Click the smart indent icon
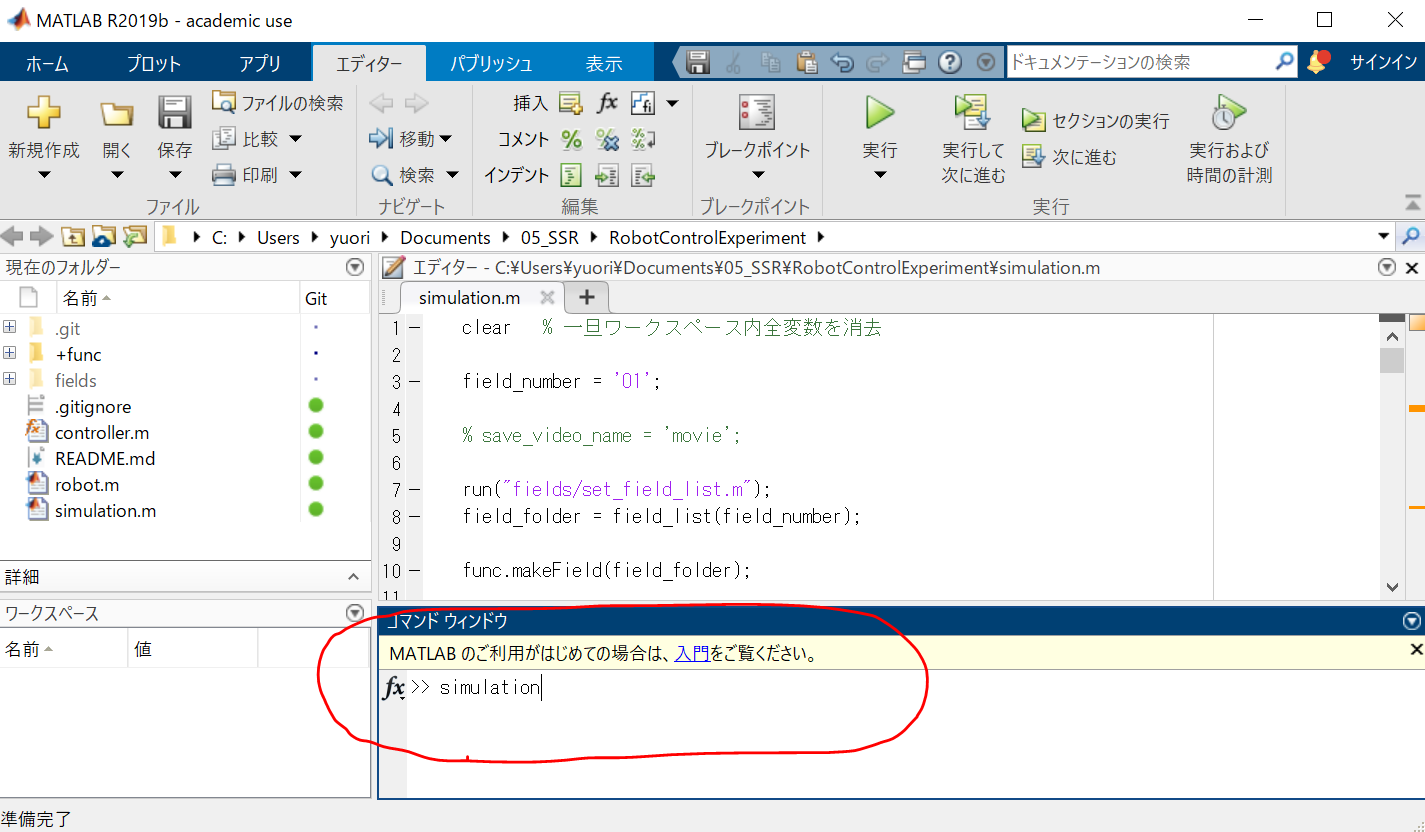Image resolution: width=1425 pixels, height=832 pixels. [571, 175]
